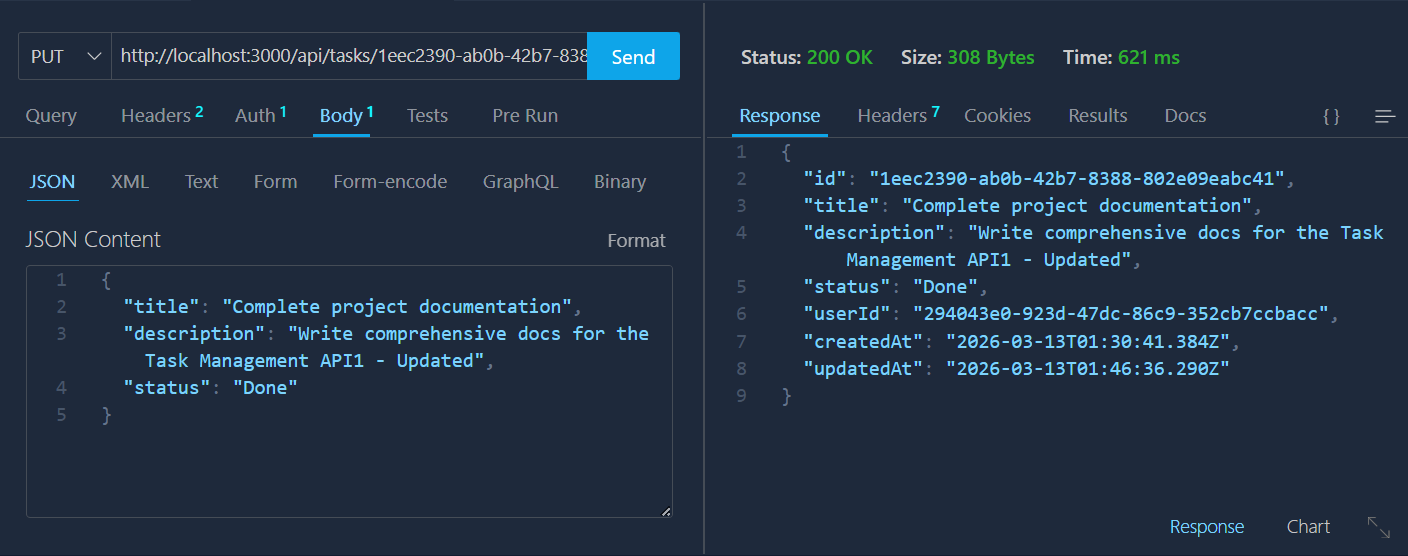Click the response "title" line
This screenshot has width=1408, height=556.
pos(1033,206)
